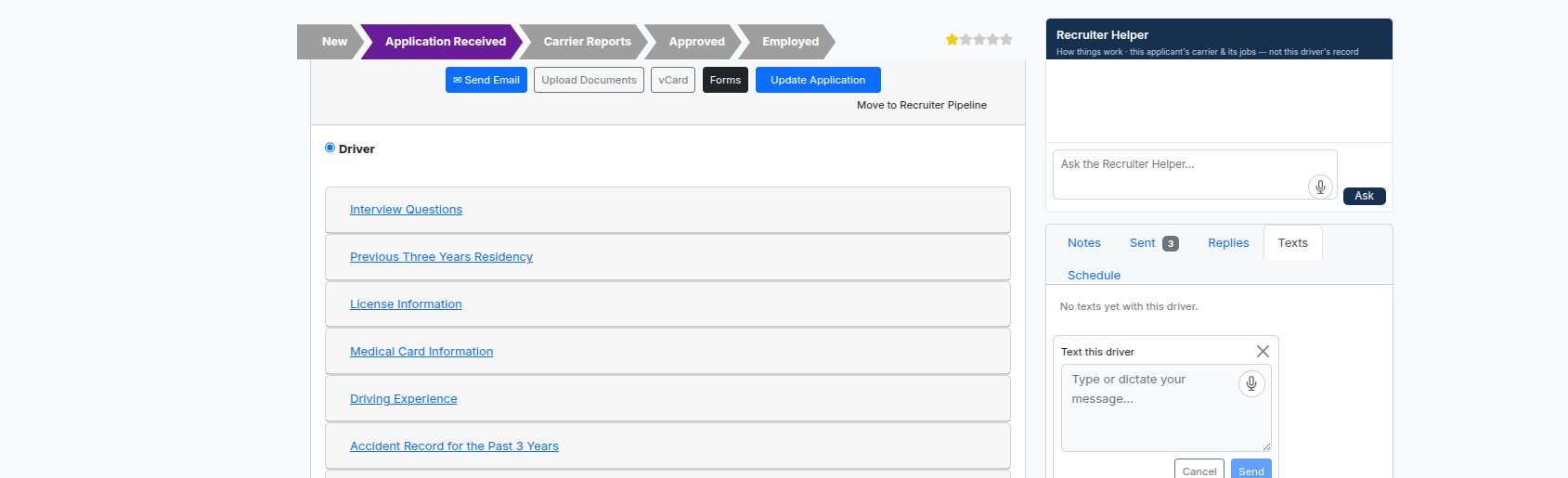
Task: Click the Sent count badge 3
Action: [x=1171, y=244]
